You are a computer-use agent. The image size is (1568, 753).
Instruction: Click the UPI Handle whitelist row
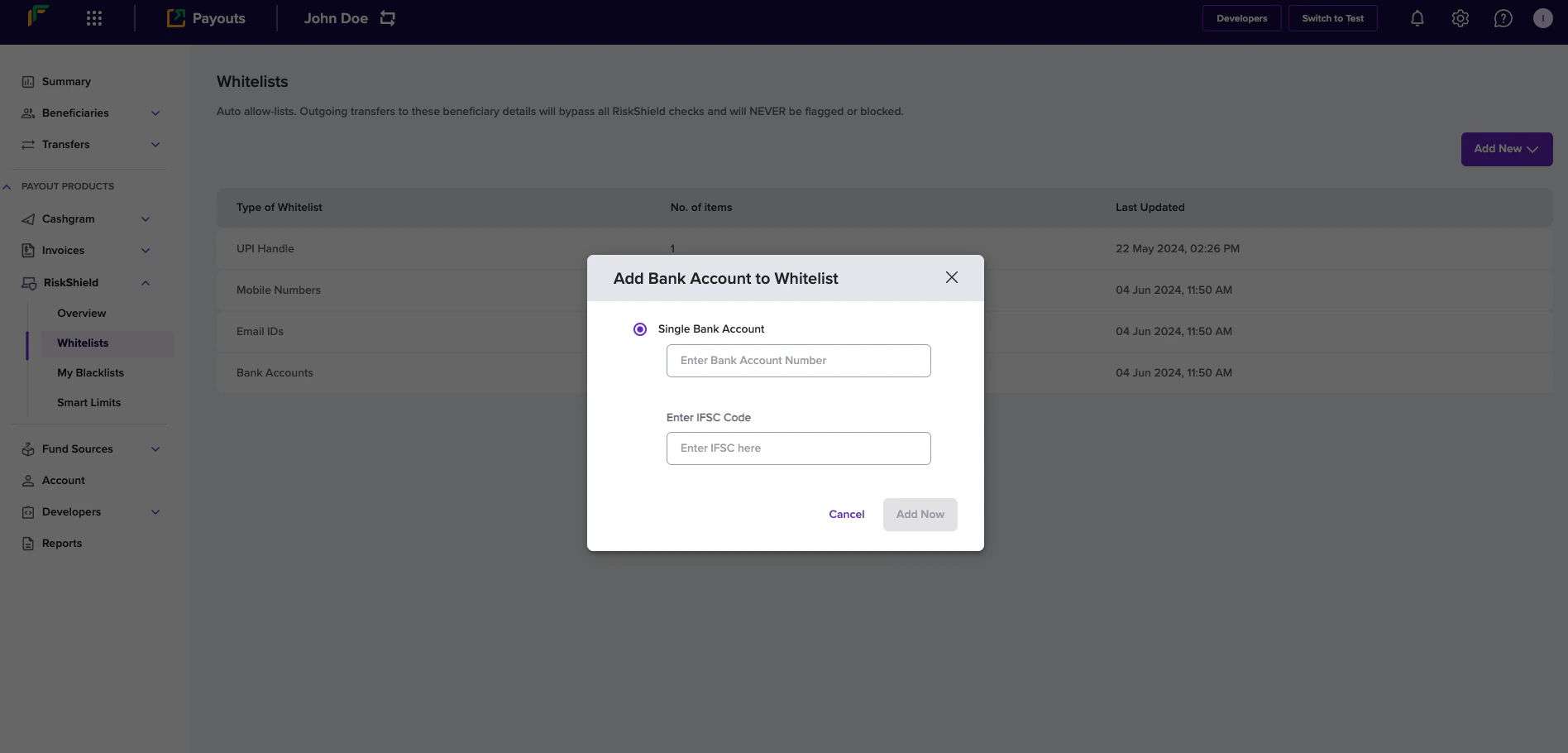point(885,249)
